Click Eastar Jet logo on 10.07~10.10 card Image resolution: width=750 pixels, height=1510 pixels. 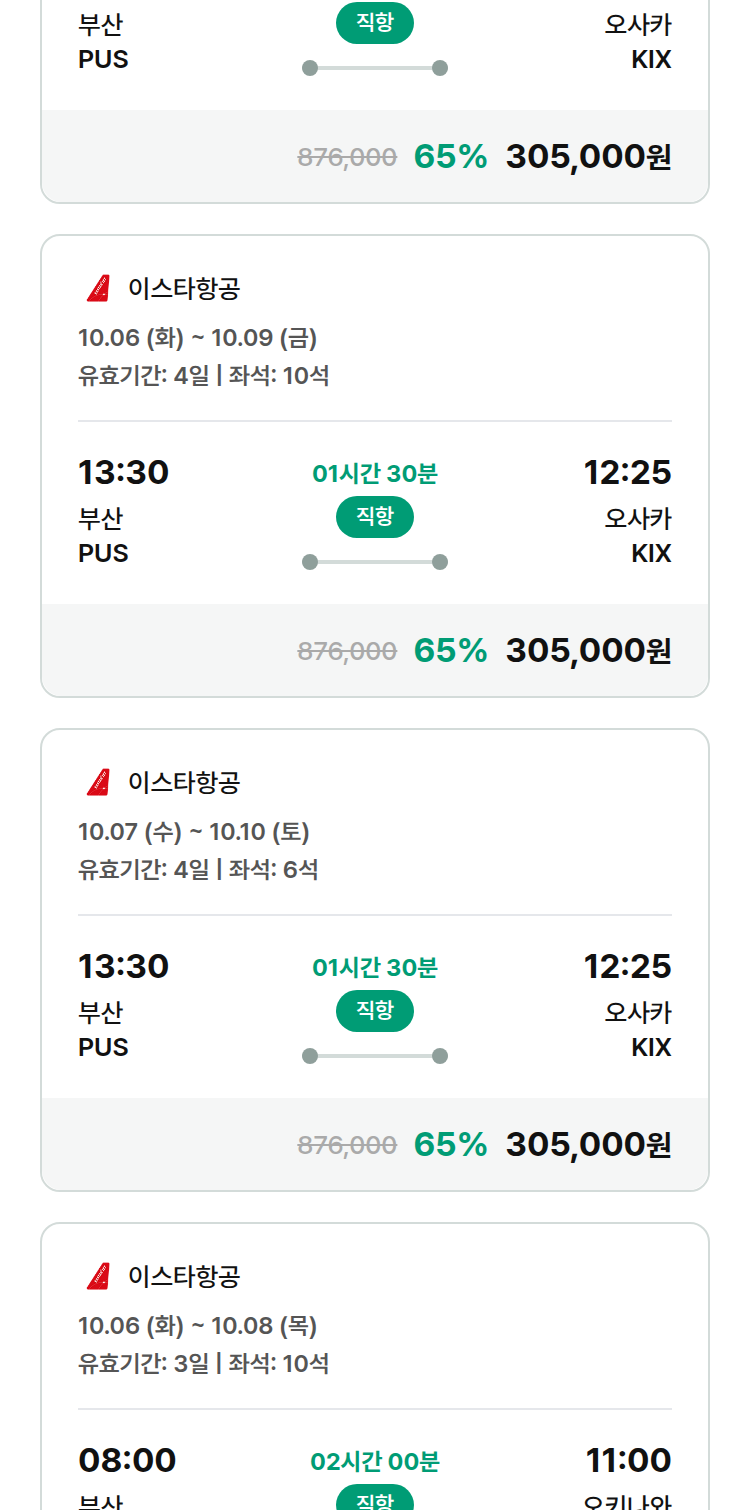click(98, 782)
